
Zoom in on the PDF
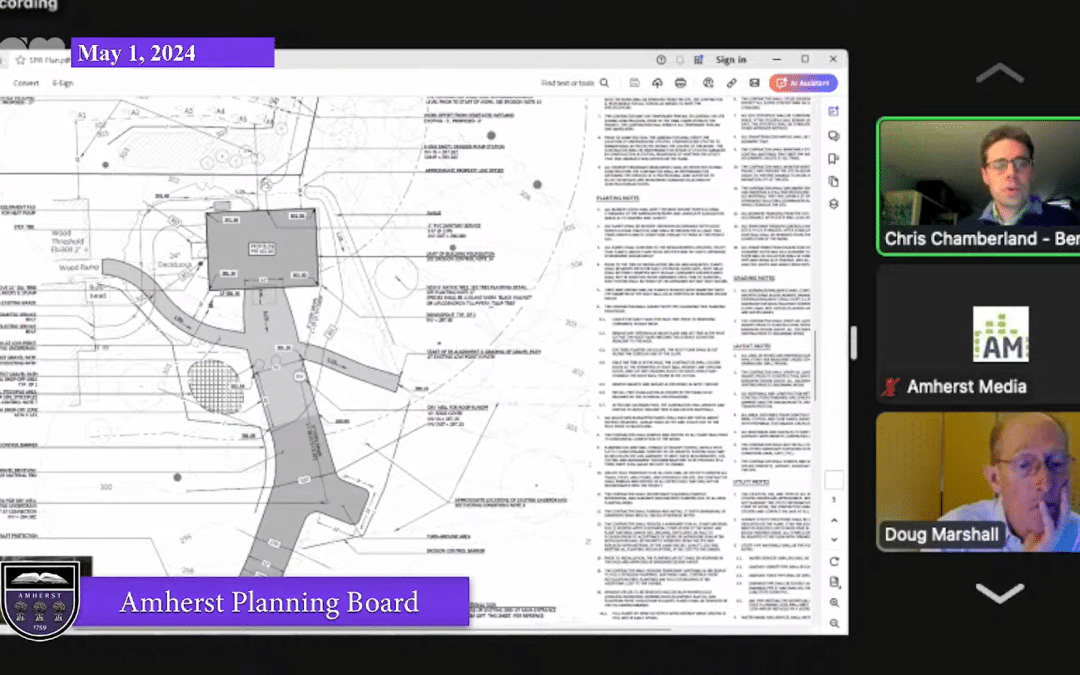834,603
